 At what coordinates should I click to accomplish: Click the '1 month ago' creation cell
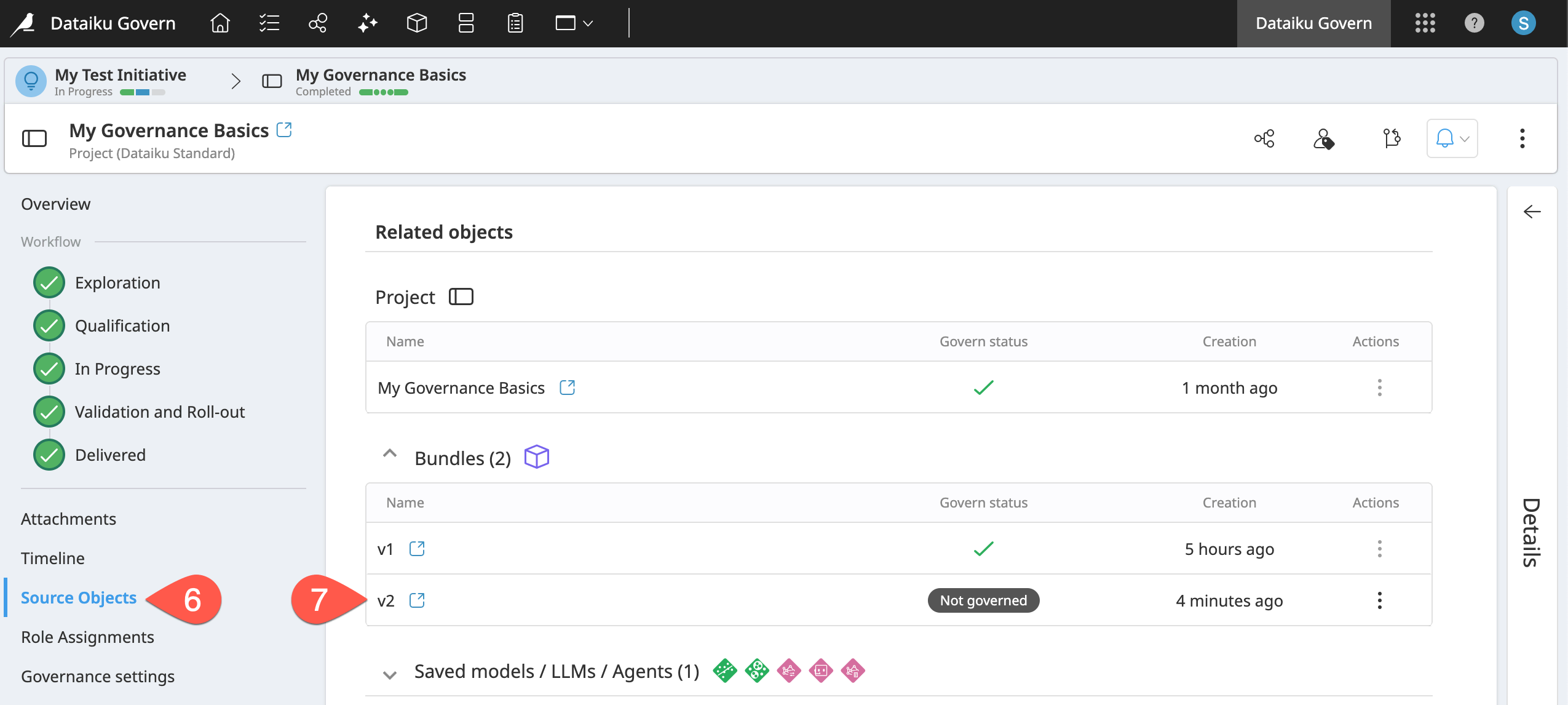[x=1229, y=388]
